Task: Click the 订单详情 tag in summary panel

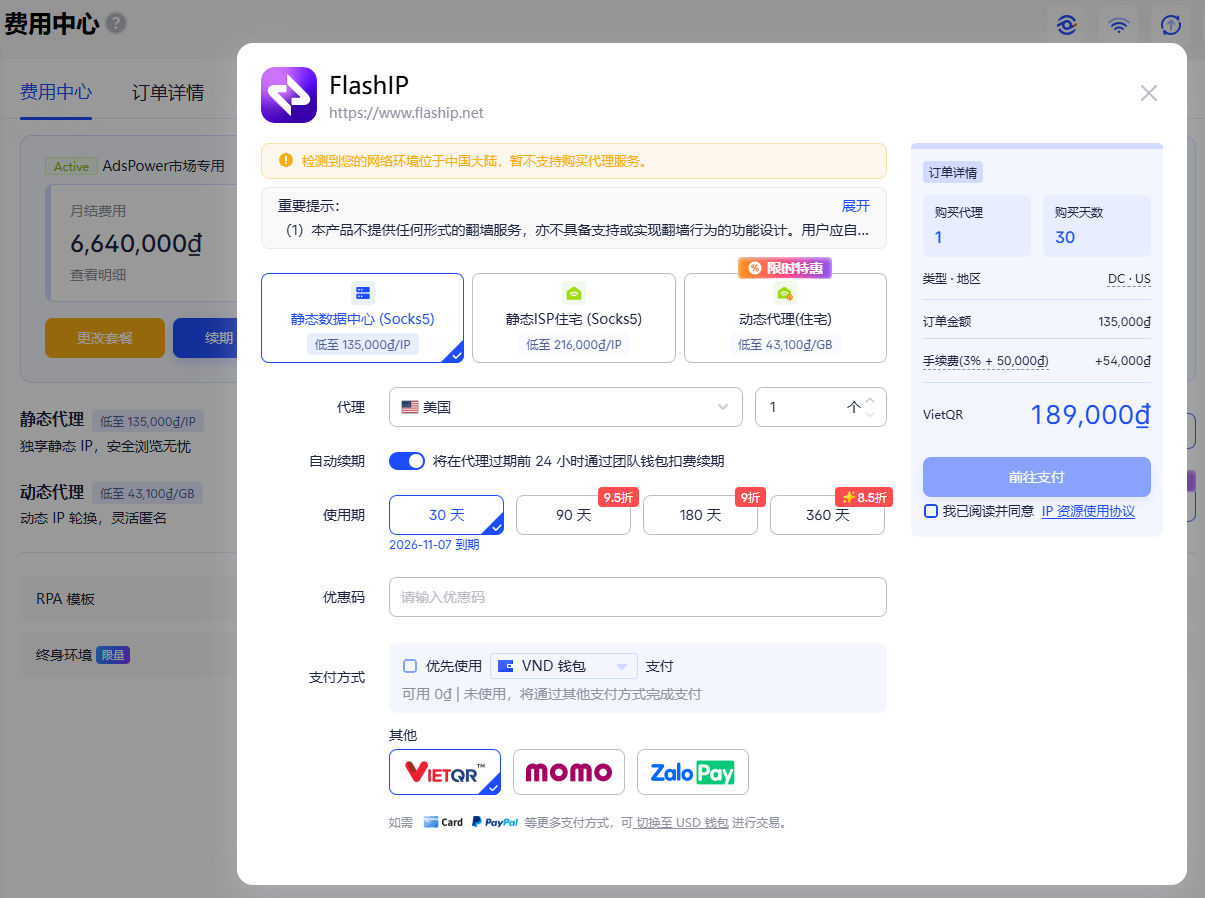Action: [x=953, y=172]
